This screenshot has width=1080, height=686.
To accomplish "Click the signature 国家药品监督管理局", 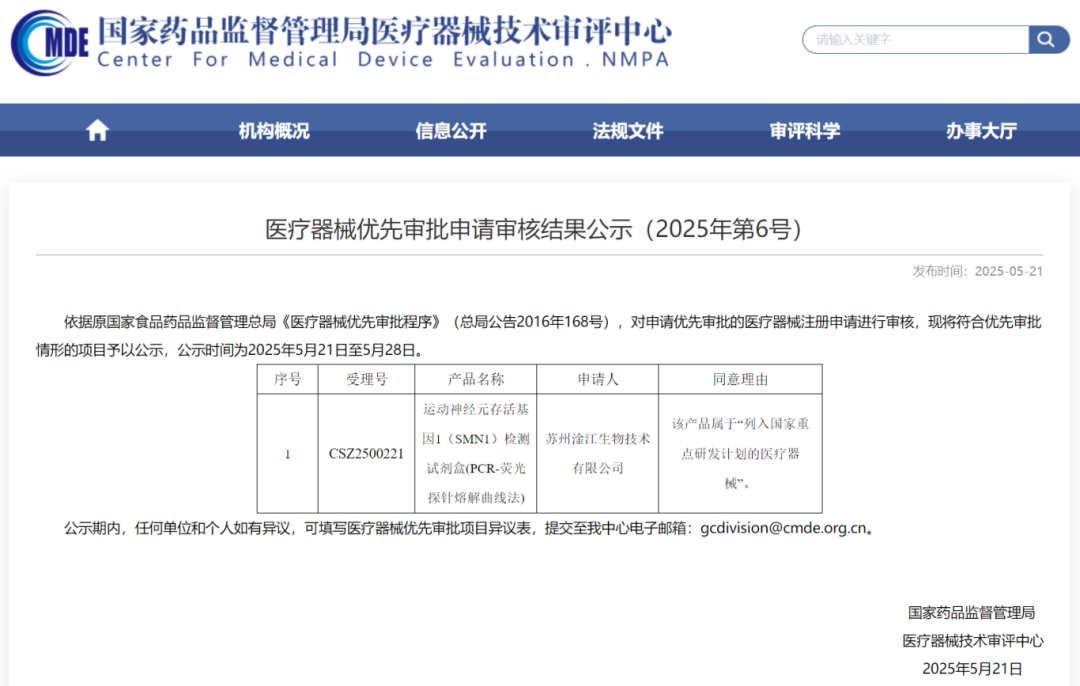I will click(x=972, y=612).
